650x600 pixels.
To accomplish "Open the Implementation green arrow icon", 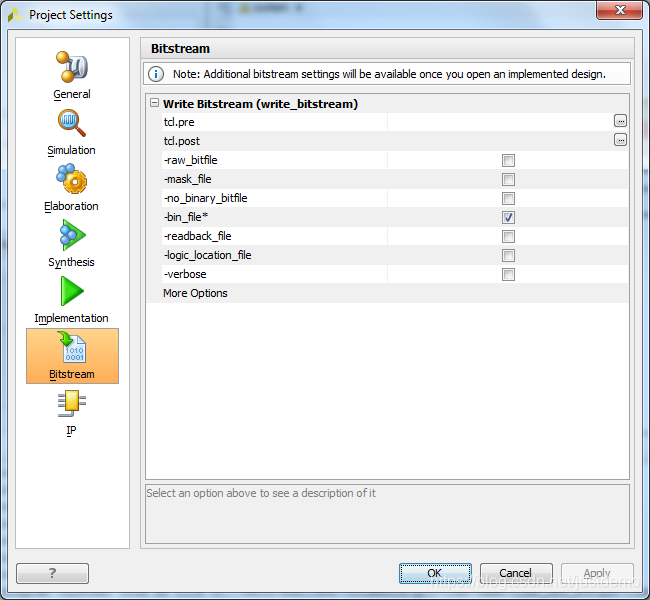I will (73, 291).
